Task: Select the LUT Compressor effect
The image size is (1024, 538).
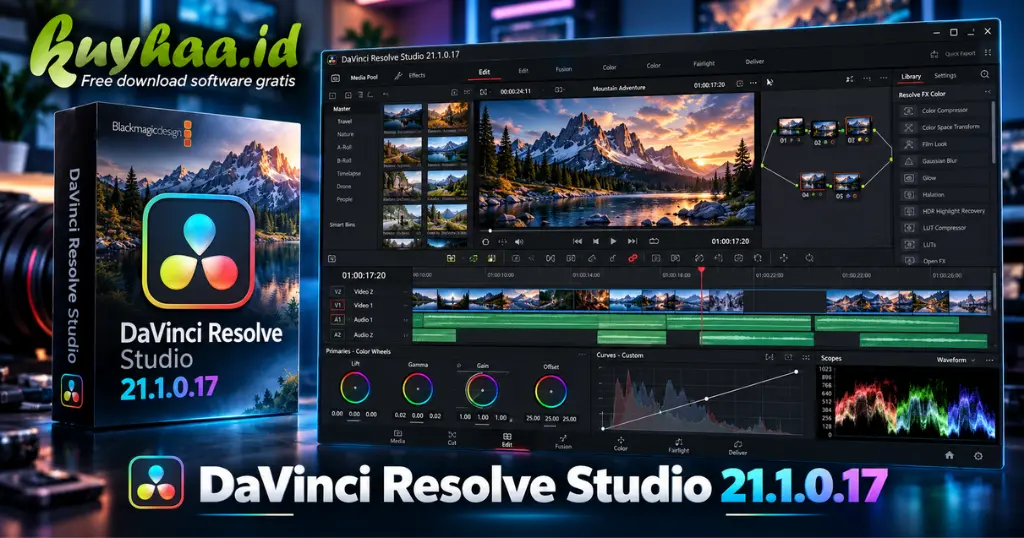Action: [x=945, y=229]
